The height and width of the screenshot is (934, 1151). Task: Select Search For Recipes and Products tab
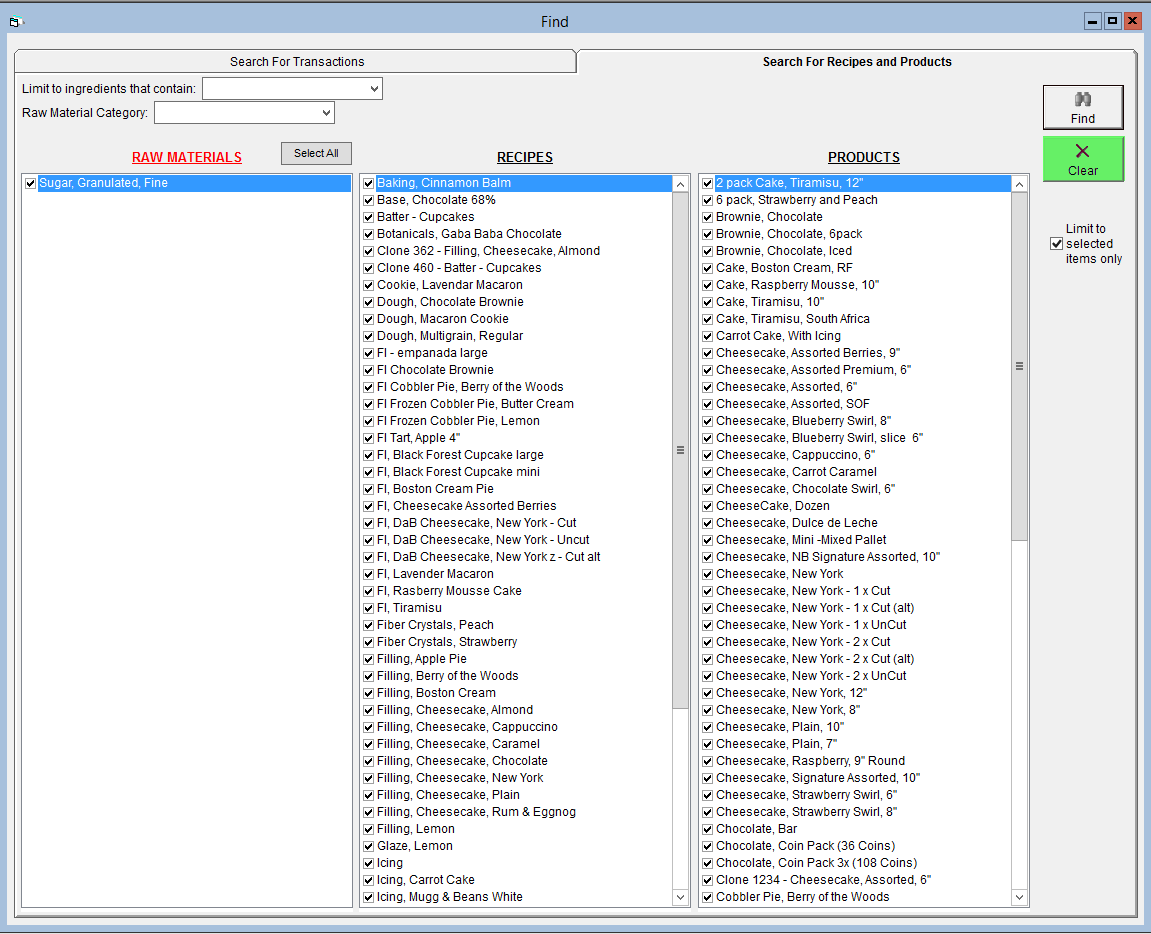click(x=856, y=62)
